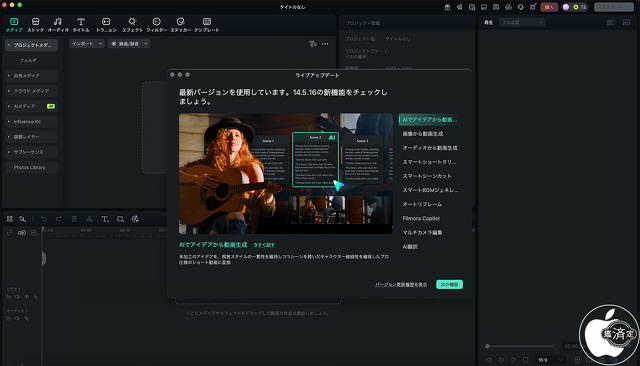Click the timeline text T tool
The height and width of the screenshot is (366, 640).
105,219
